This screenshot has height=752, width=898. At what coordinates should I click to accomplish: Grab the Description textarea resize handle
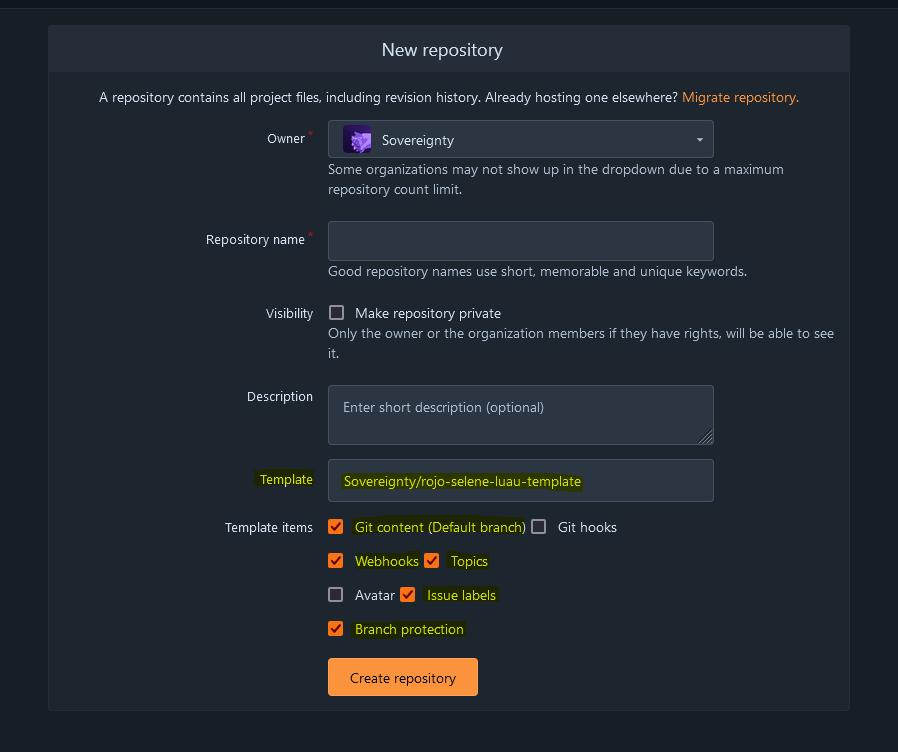(x=706, y=437)
